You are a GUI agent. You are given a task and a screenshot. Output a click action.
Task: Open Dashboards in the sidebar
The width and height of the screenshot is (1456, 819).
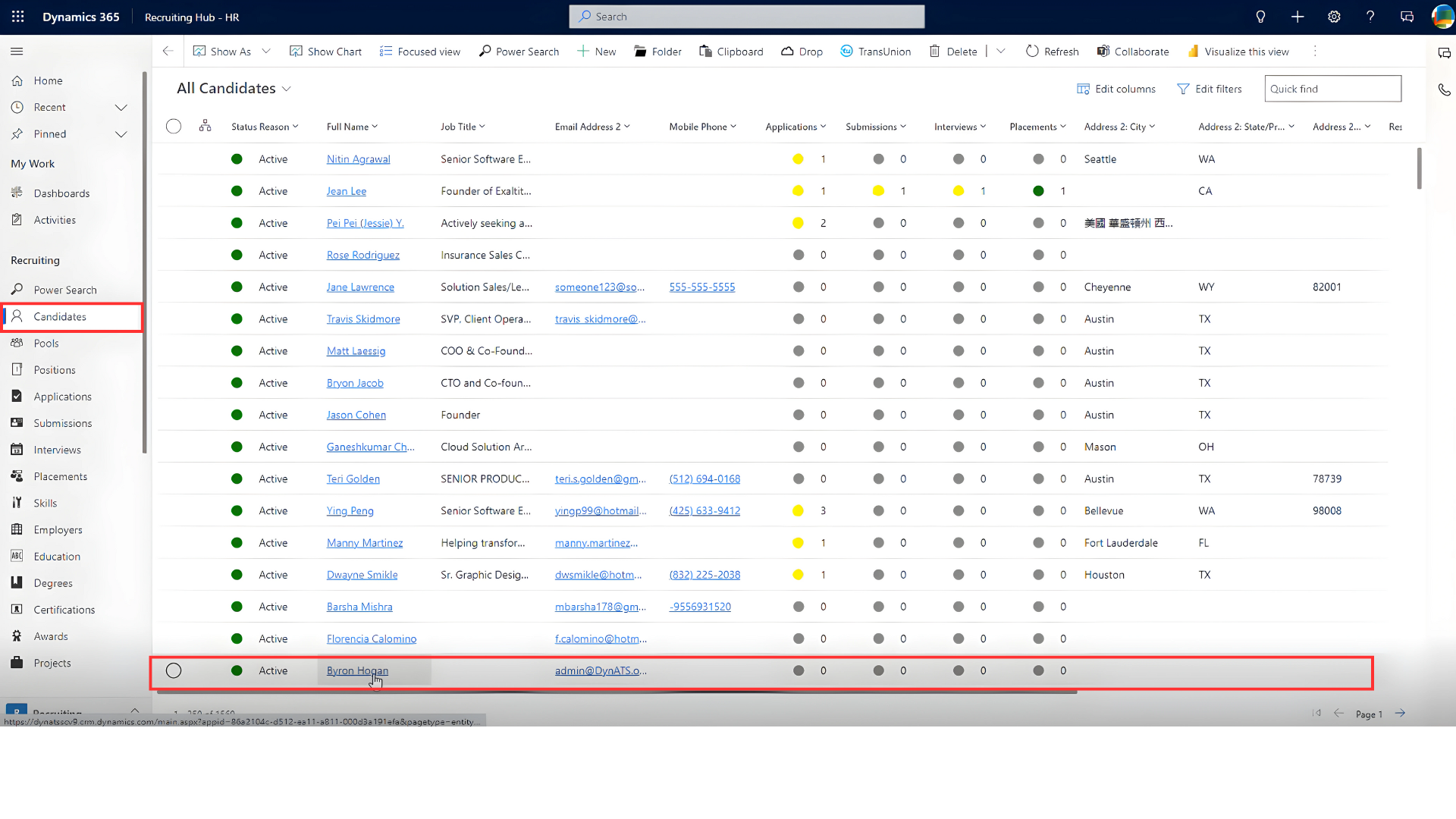coord(61,193)
